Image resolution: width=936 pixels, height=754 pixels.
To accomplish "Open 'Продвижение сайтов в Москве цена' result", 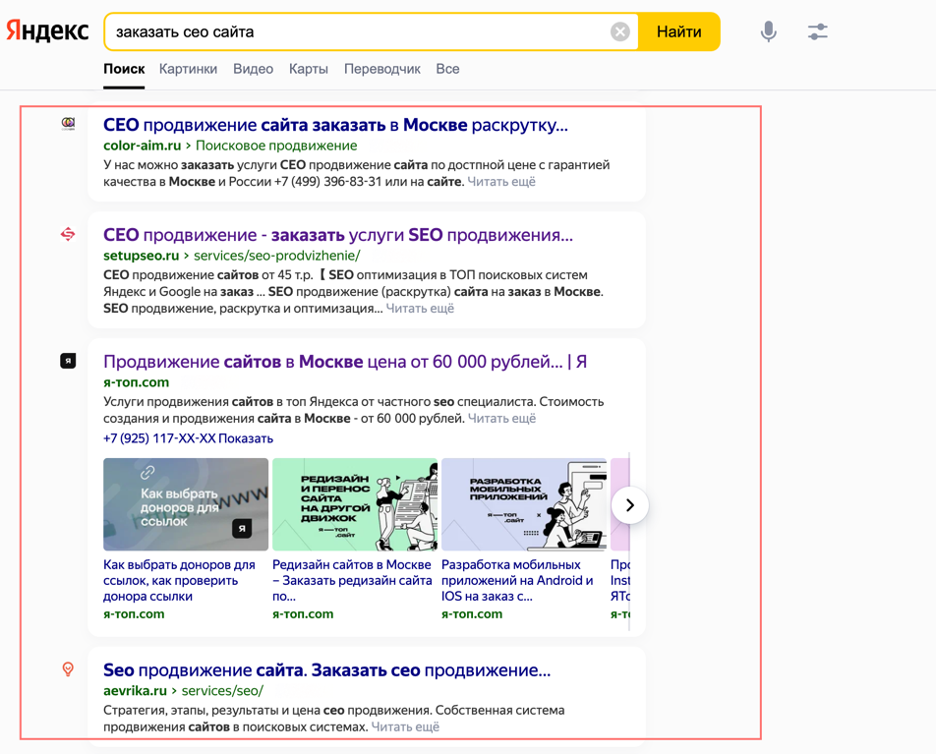I will tap(345, 362).
